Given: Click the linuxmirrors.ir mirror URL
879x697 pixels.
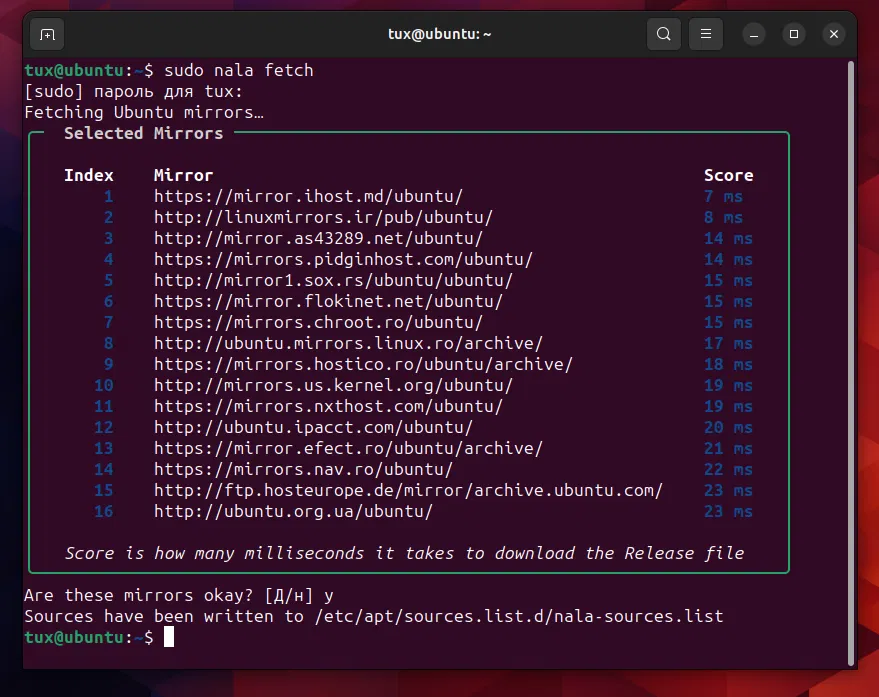Looking at the screenshot, I should click(323, 218).
